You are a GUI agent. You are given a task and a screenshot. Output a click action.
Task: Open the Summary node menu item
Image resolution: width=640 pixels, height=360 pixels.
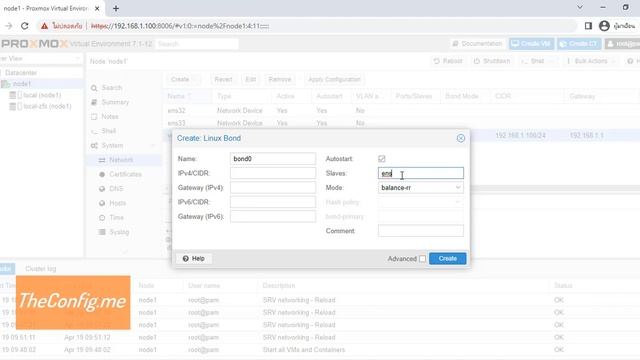[115, 102]
